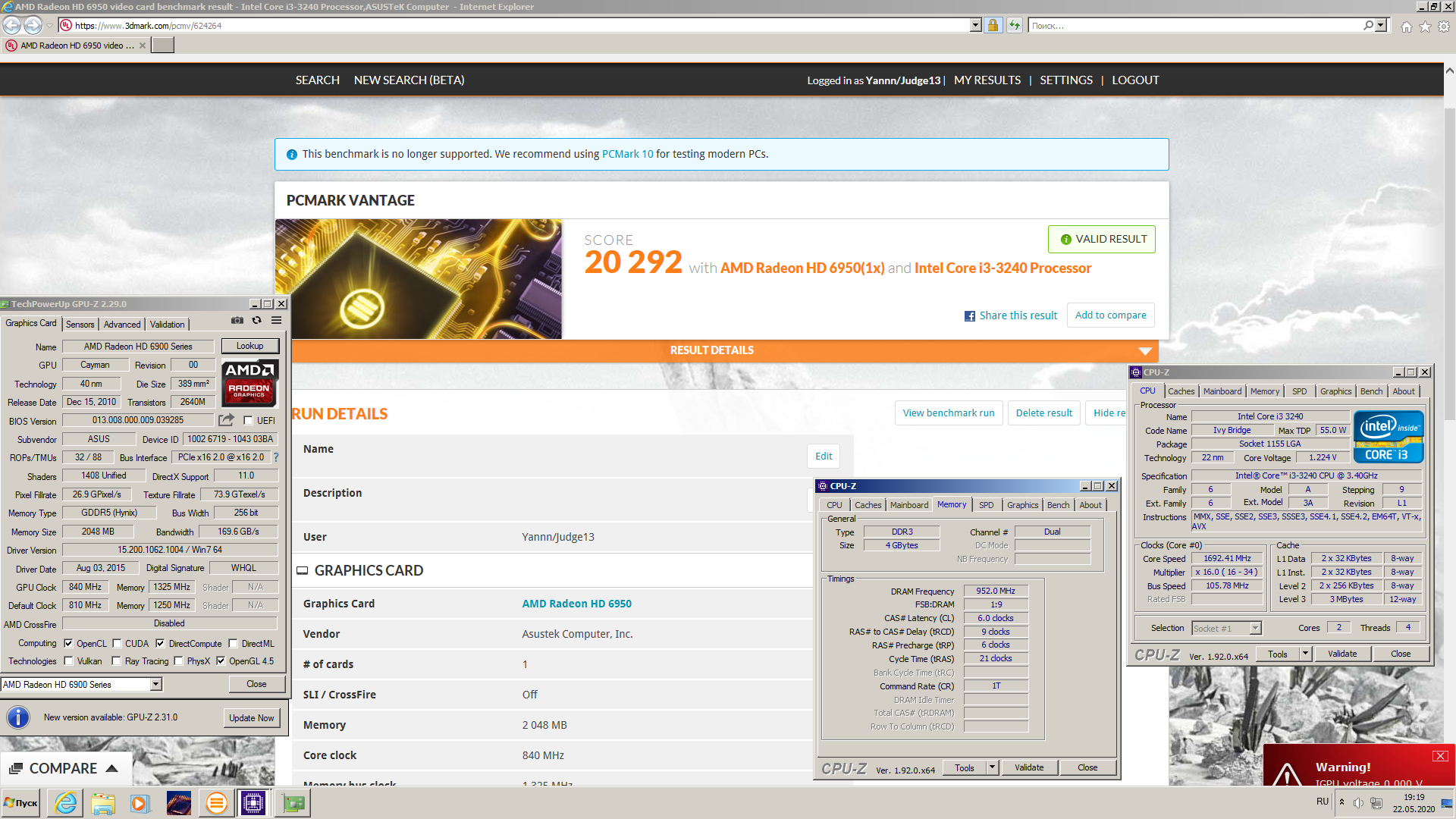
Task: Export the BIOS with the share arrow icon
Action: [x=226, y=420]
